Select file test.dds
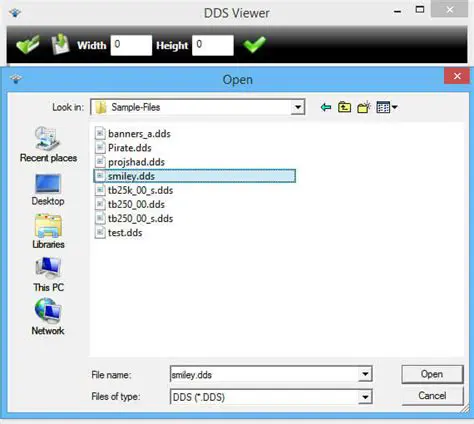Viewport: 474px width, 424px height. (125, 233)
